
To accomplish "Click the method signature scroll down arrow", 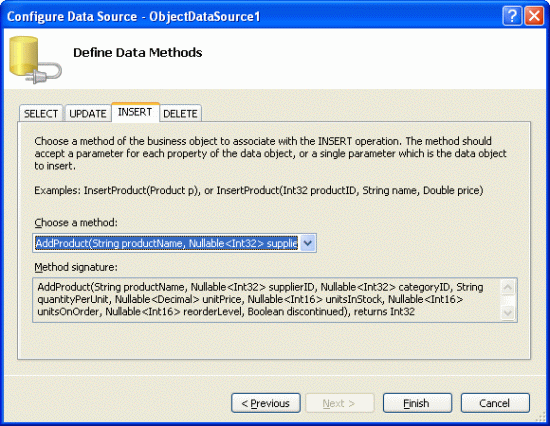I will point(508,312).
